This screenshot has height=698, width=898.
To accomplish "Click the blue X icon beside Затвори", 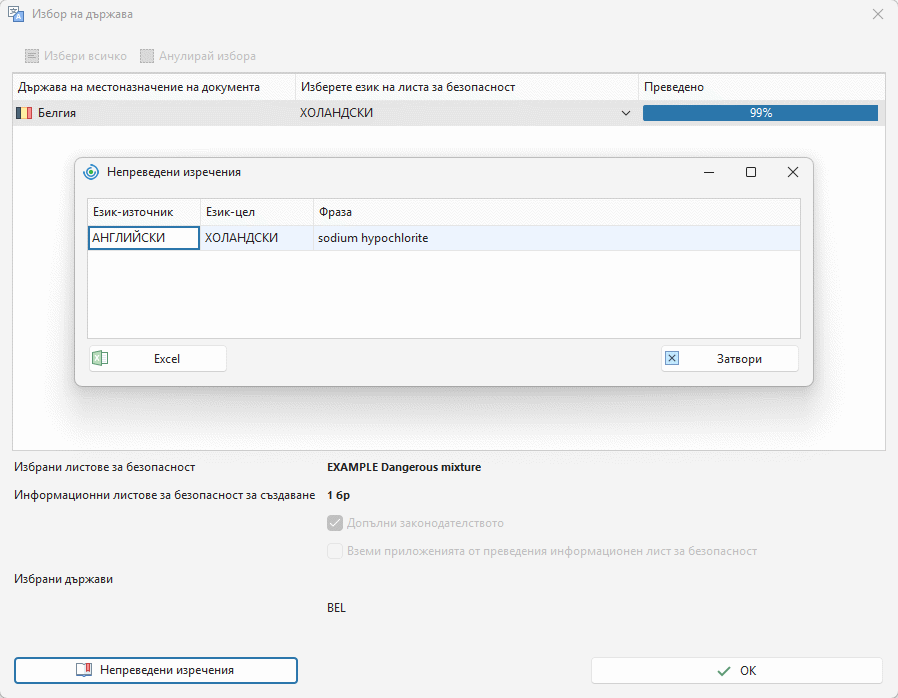I will [x=672, y=358].
